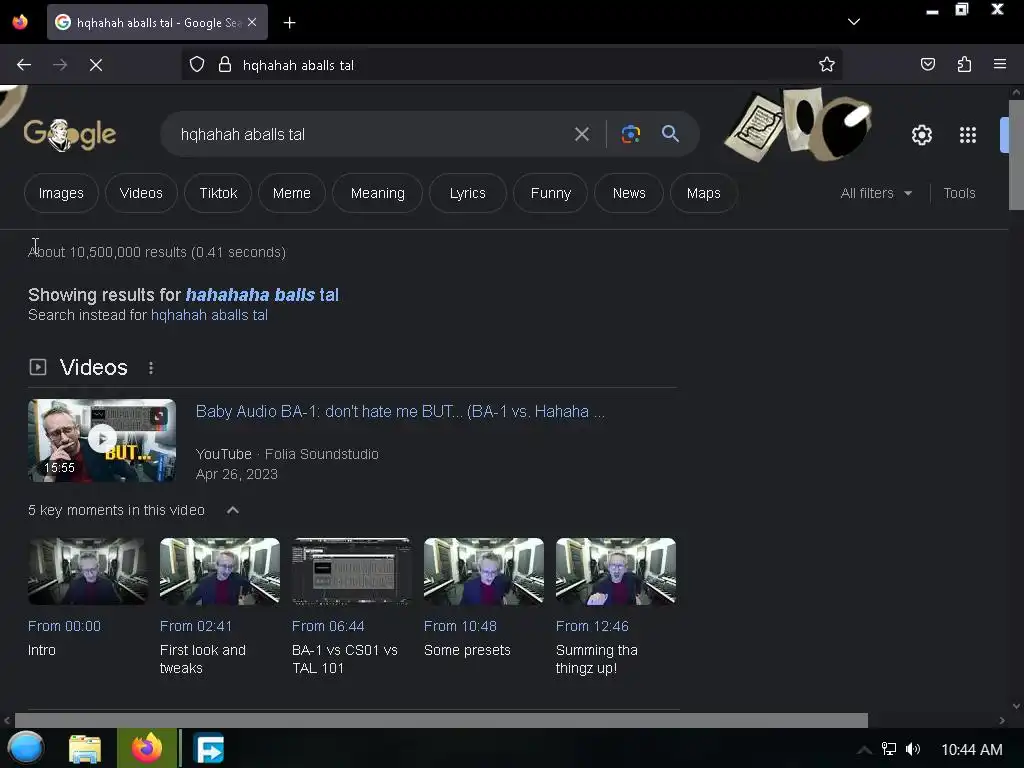Search instead for hqhahah aballs tal
Image resolution: width=1024 pixels, height=768 pixels.
click(x=209, y=315)
